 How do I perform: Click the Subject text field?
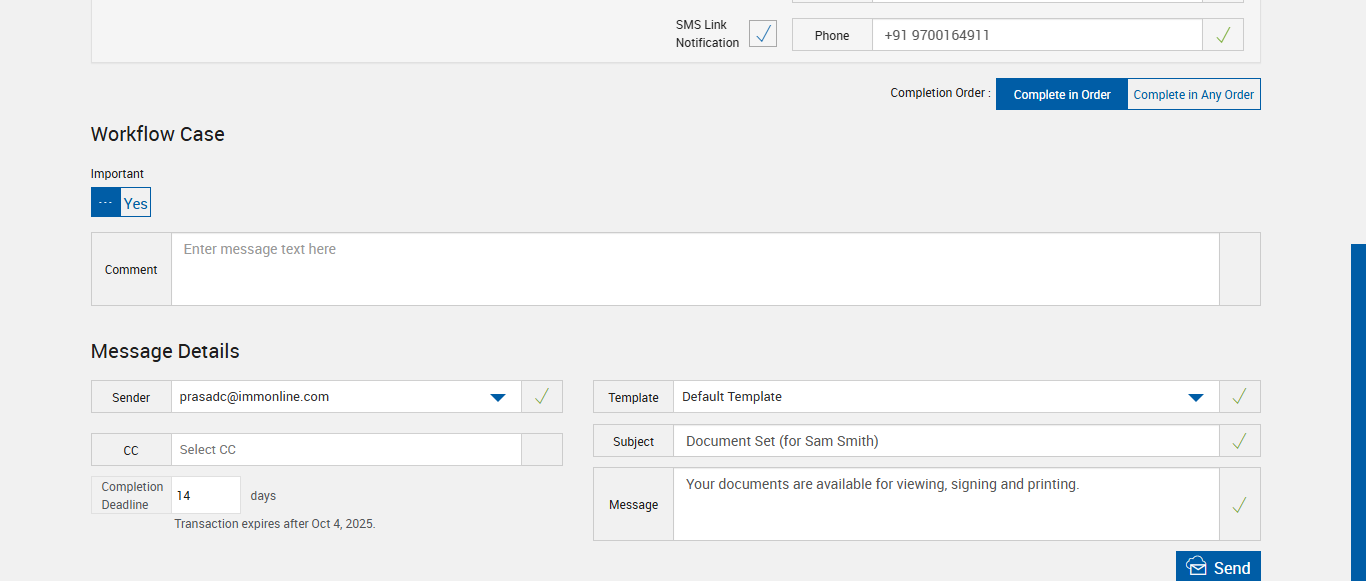point(945,441)
